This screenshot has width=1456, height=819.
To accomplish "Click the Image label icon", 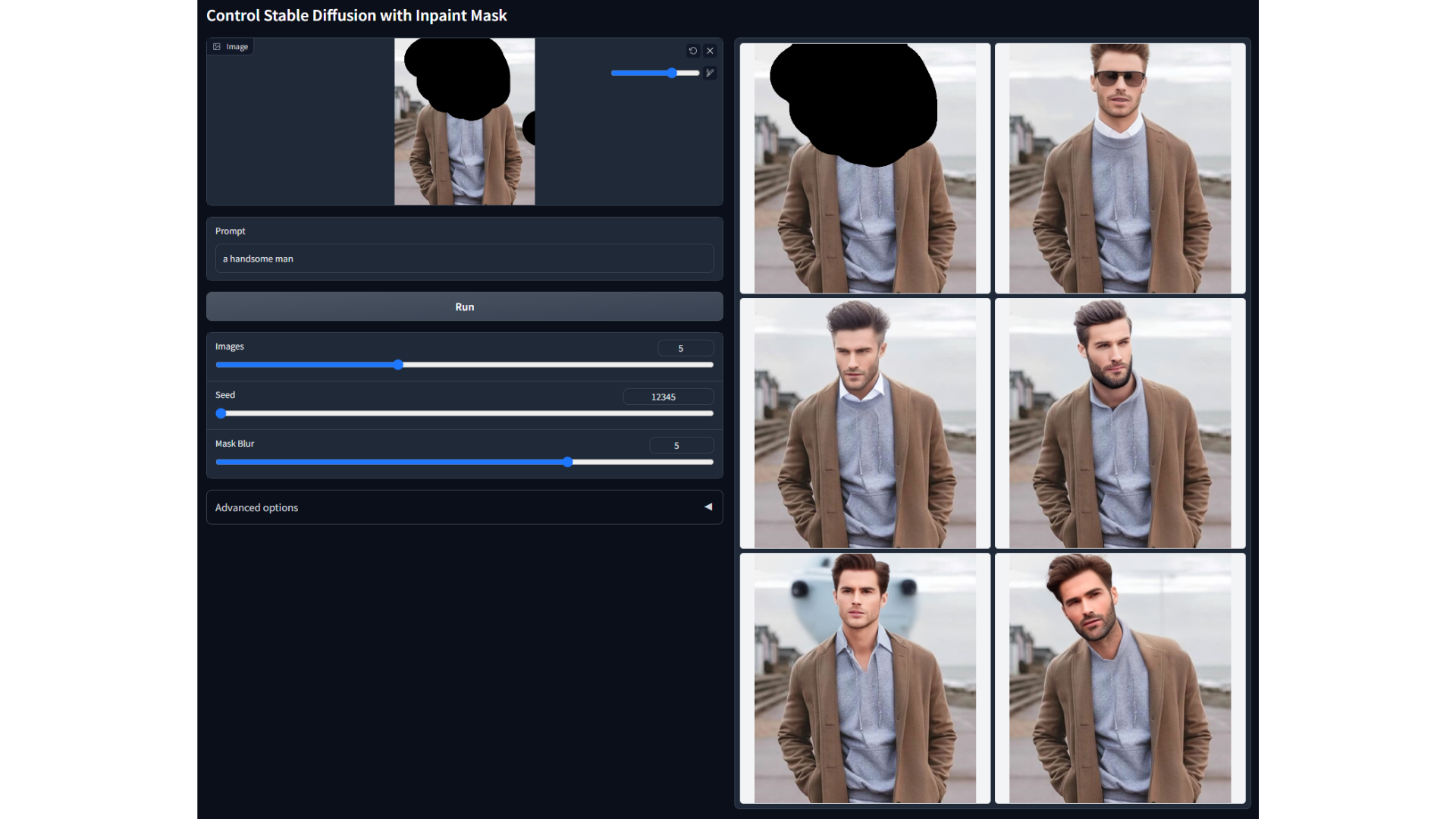I will [217, 47].
